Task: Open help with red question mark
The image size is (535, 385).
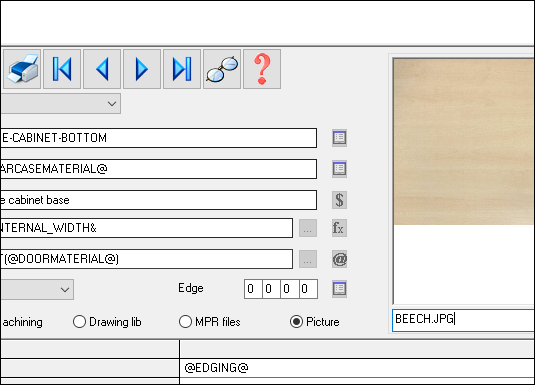Action: tap(262, 69)
